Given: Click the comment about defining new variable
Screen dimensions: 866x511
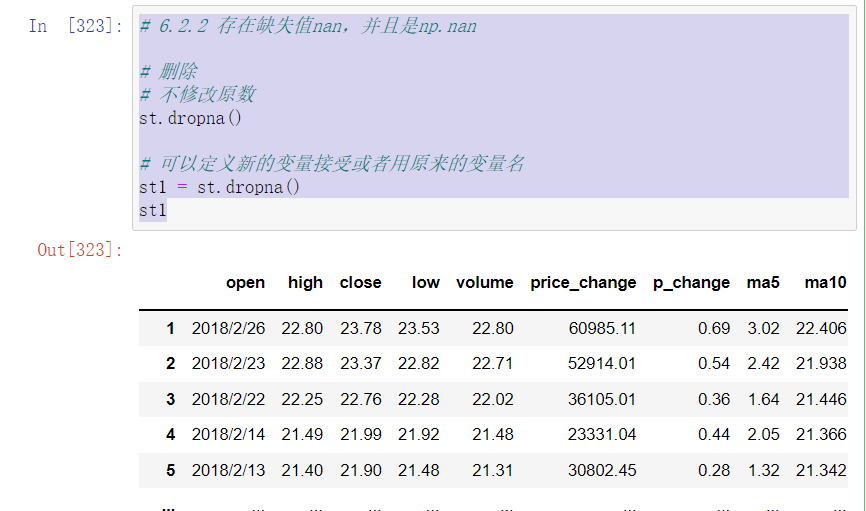Looking at the screenshot, I should [332, 164].
